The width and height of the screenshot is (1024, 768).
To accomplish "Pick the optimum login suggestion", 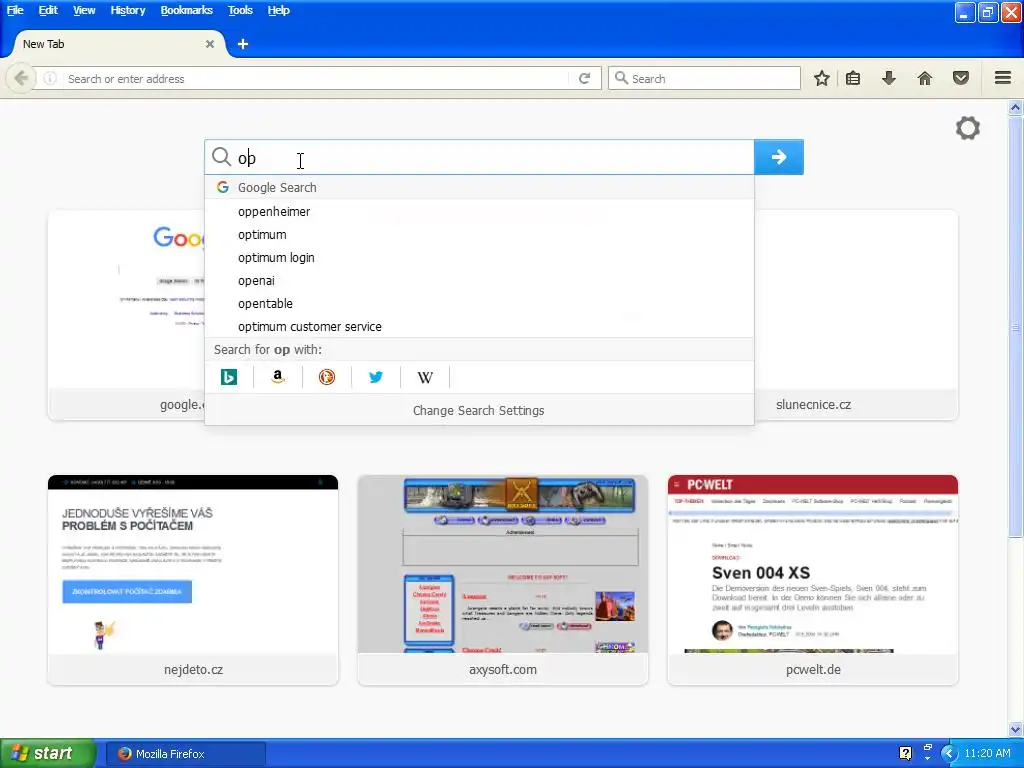I will 479,257.
